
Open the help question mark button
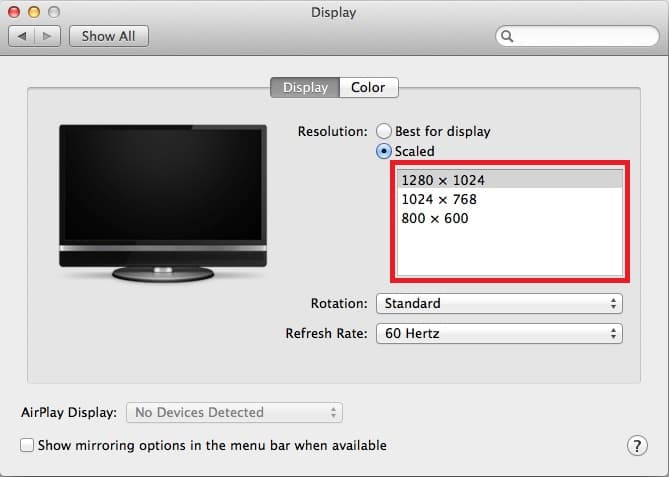[636, 446]
